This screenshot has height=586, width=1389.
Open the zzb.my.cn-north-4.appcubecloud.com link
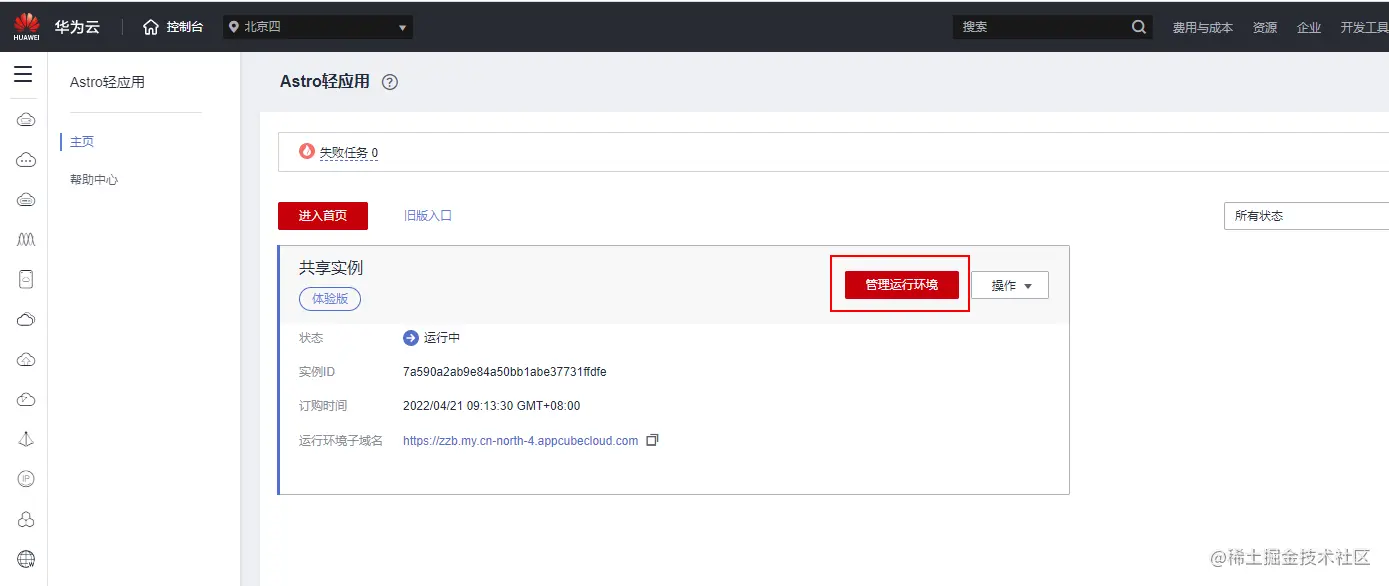point(520,440)
